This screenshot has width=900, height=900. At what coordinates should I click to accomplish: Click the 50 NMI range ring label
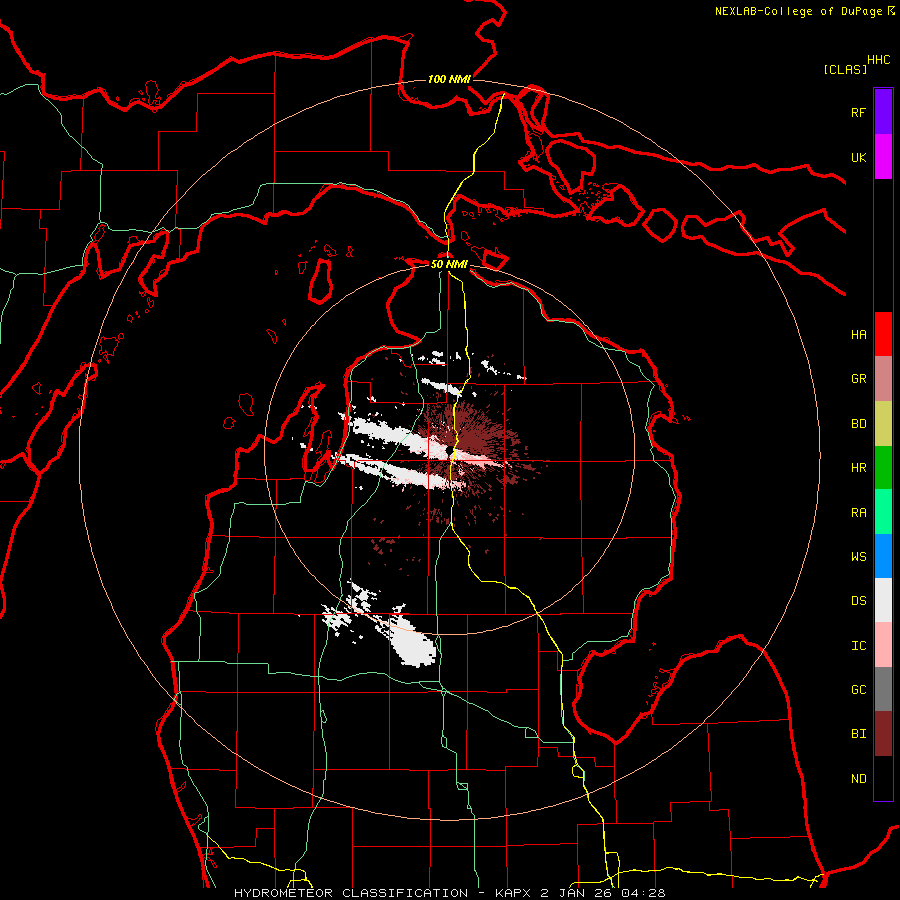tap(449, 264)
